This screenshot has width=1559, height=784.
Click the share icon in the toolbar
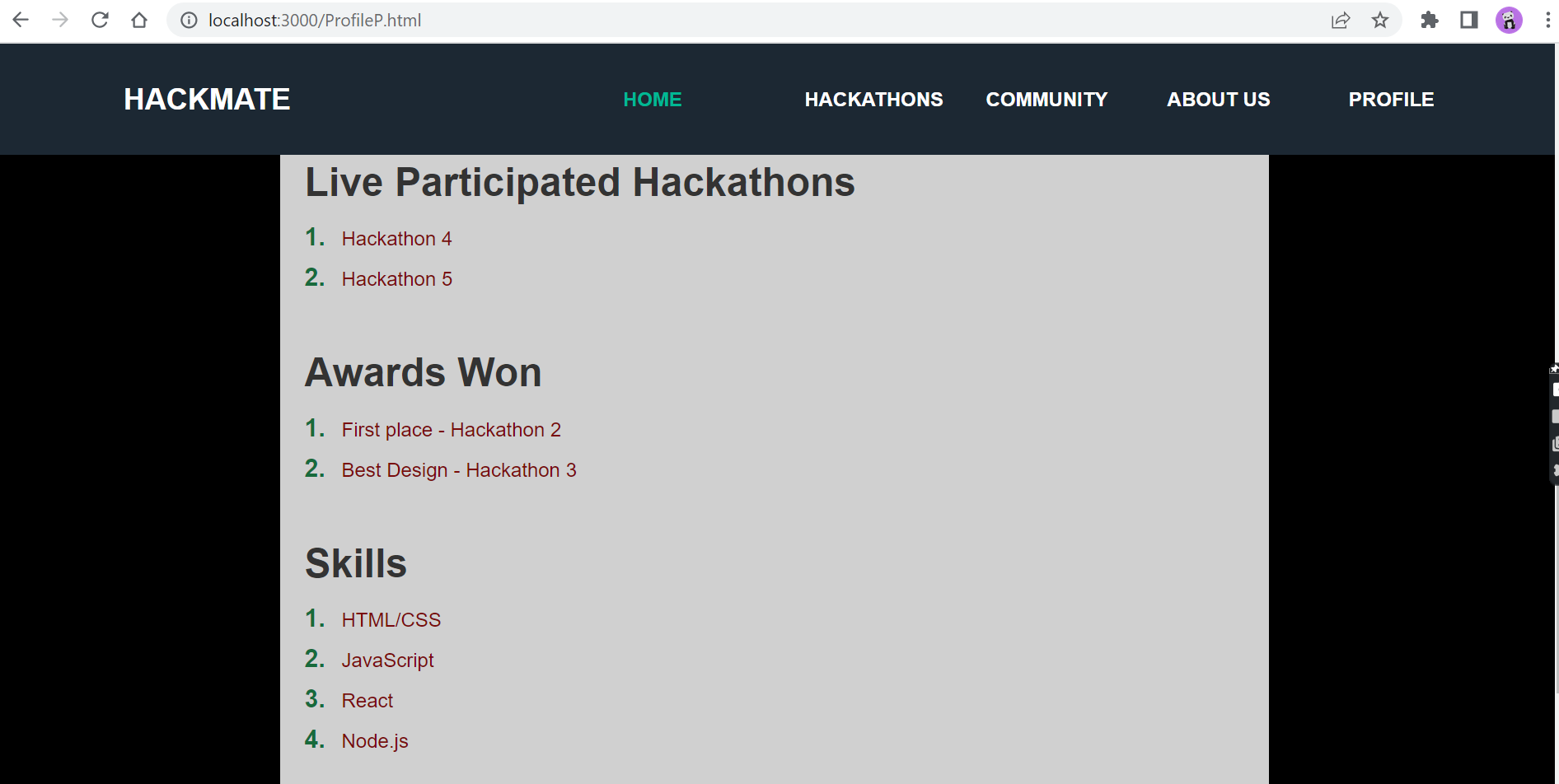click(1341, 20)
